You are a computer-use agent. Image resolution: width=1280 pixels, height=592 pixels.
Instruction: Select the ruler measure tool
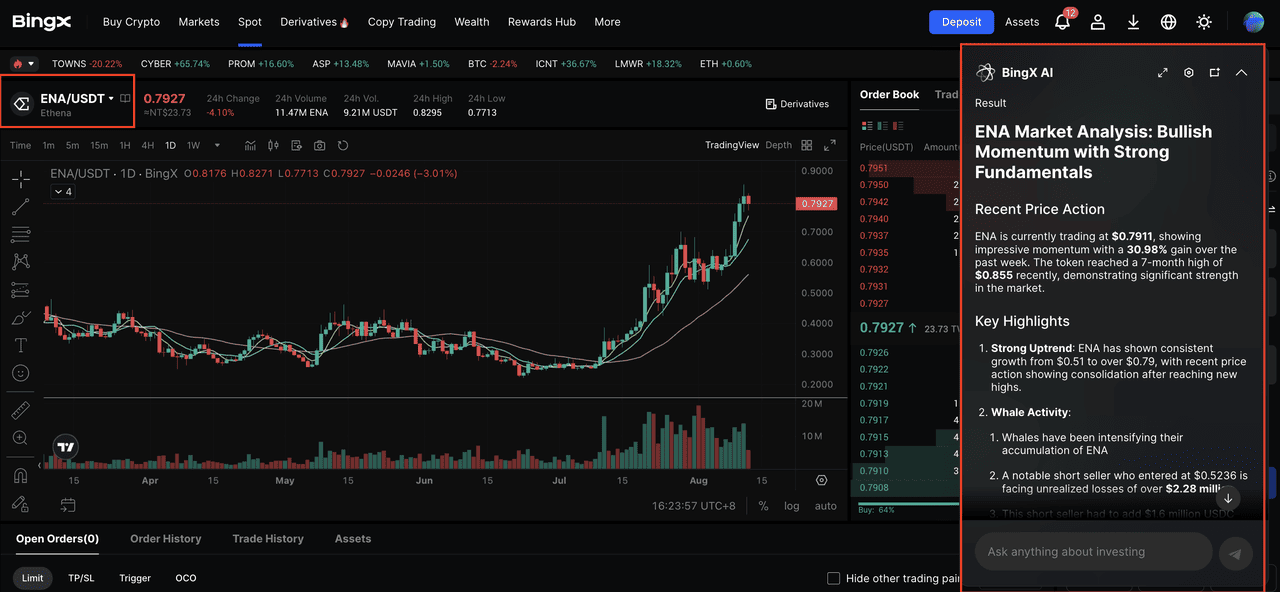coord(20,411)
